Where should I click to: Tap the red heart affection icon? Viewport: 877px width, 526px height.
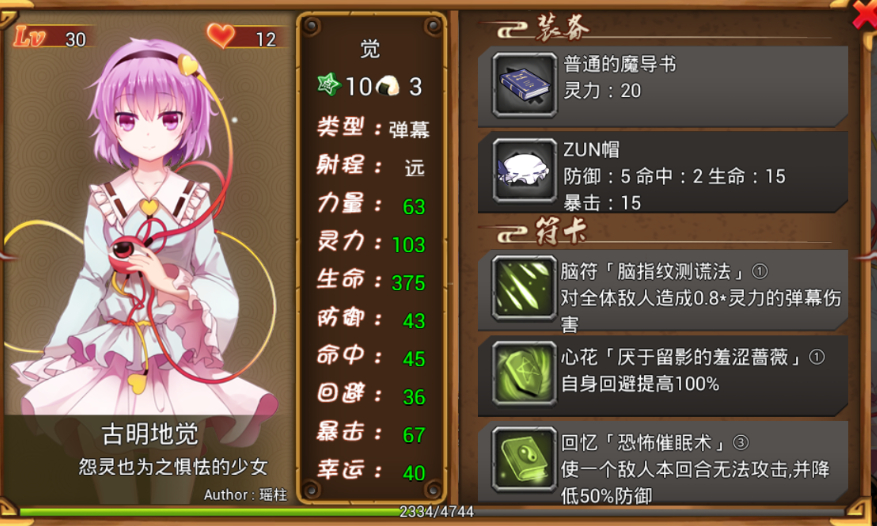(221, 35)
